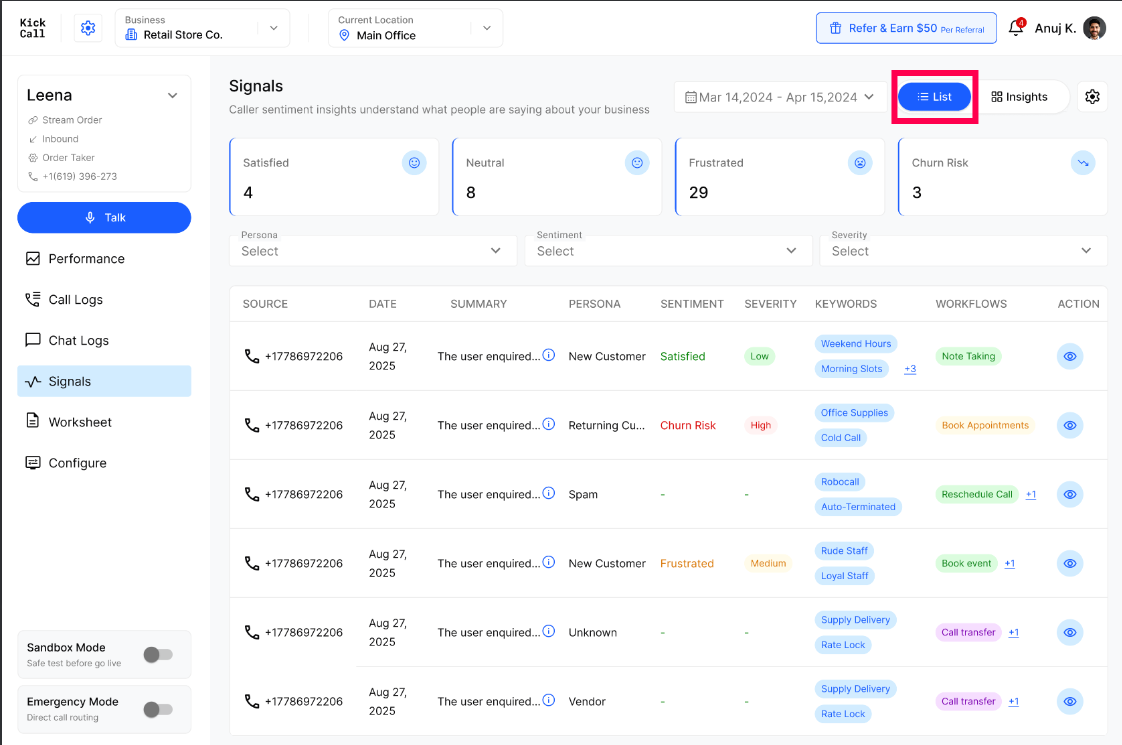View details for the Frustrated row
Viewport: 1122px width, 745px height.
(x=1070, y=563)
